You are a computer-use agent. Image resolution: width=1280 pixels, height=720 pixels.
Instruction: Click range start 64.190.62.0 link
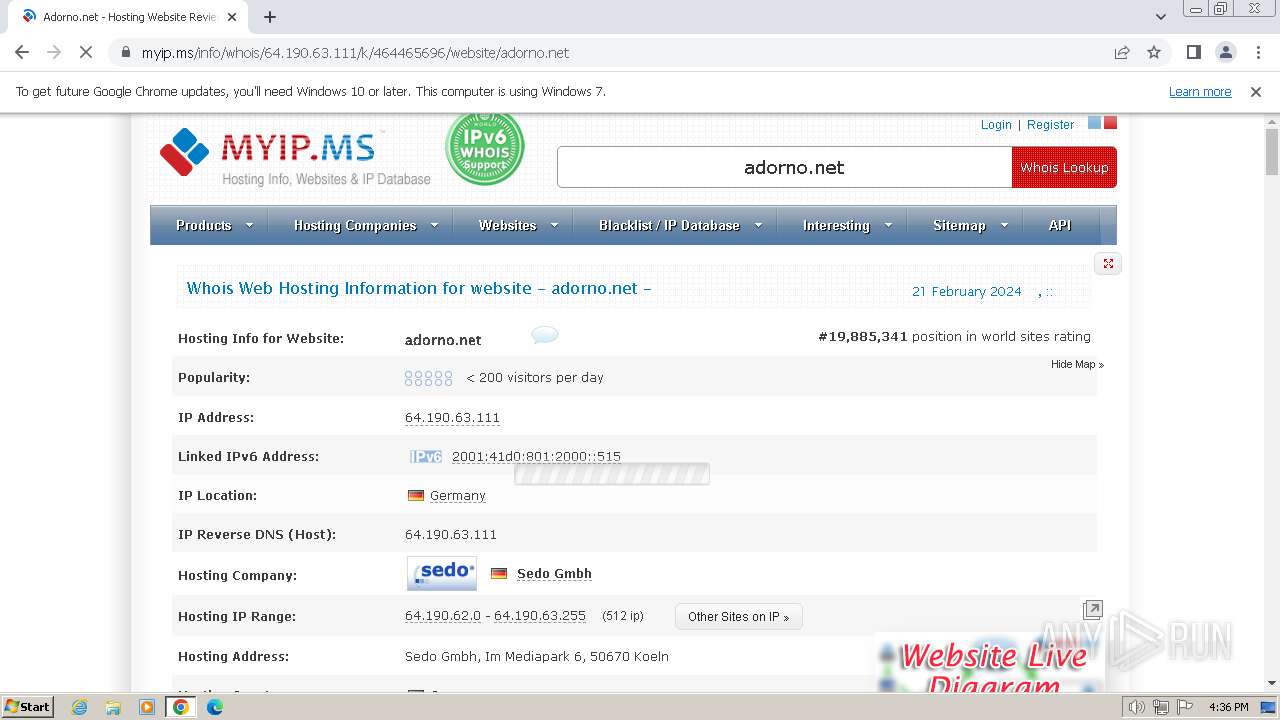click(x=442, y=615)
